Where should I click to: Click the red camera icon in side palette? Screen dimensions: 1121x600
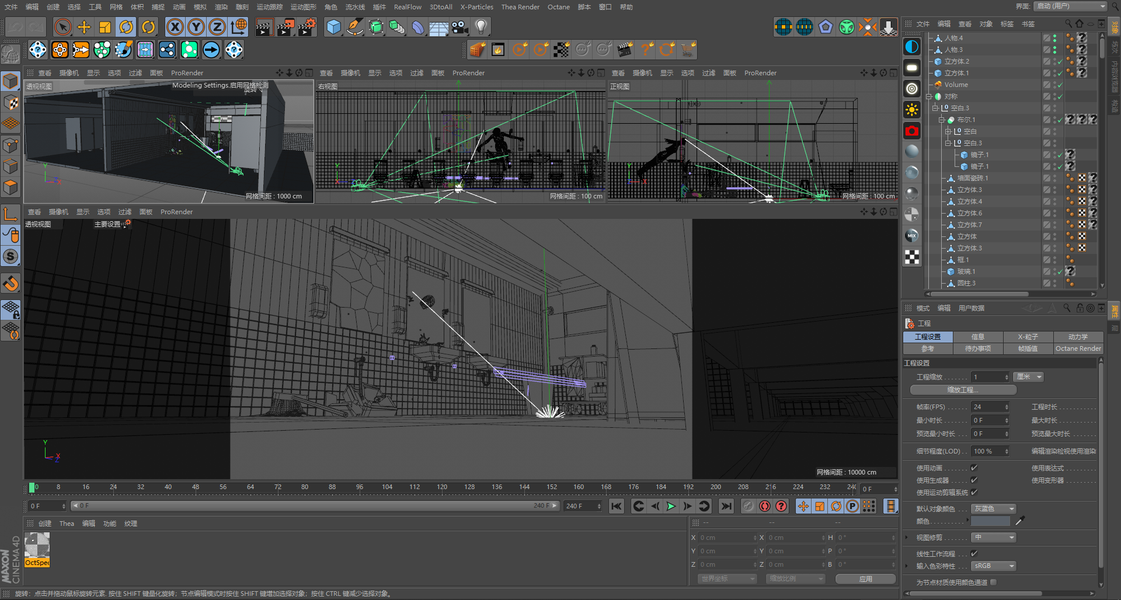(912, 131)
